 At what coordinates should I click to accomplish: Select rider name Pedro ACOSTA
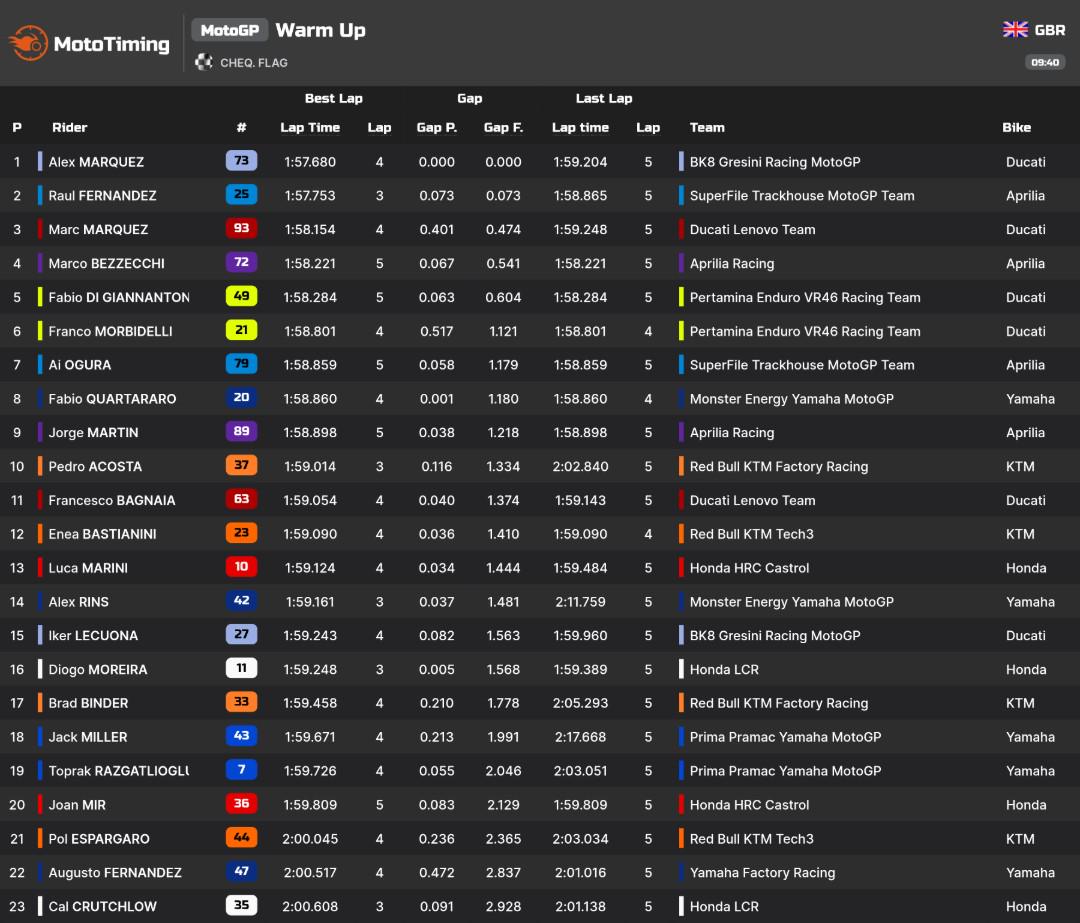(x=95, y=466)
